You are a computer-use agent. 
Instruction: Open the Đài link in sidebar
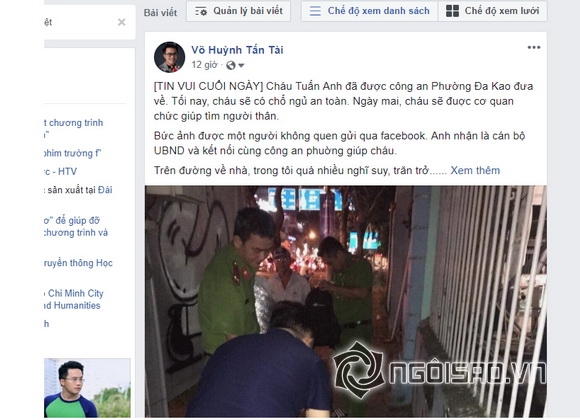105,190
